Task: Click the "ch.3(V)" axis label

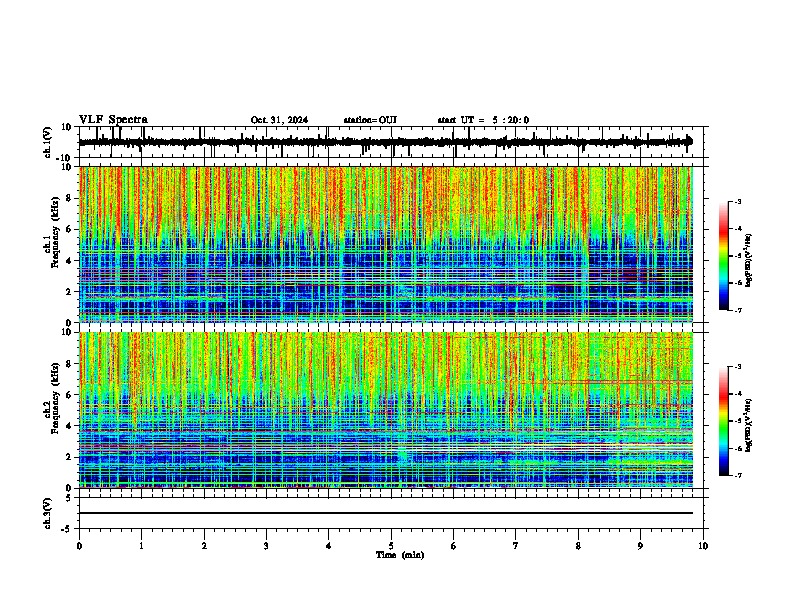Action: click(48, 513)
